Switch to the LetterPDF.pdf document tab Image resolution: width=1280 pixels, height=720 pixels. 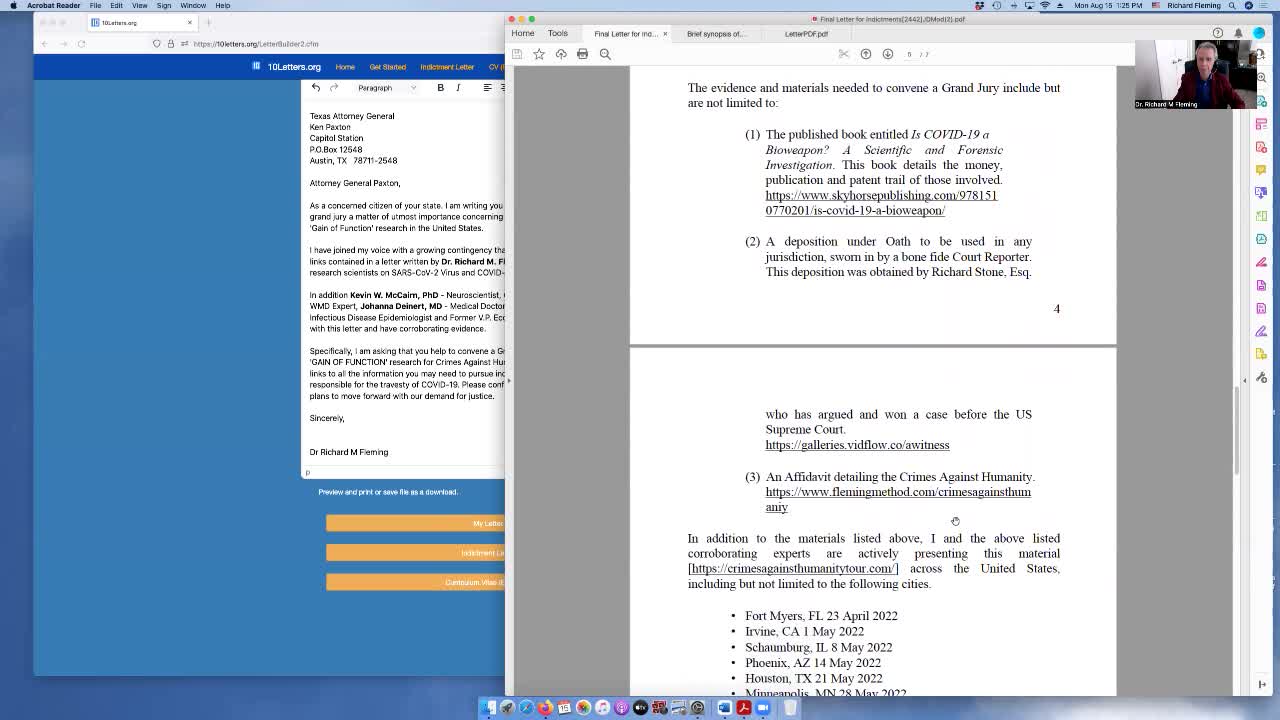[x=806, y=34]
